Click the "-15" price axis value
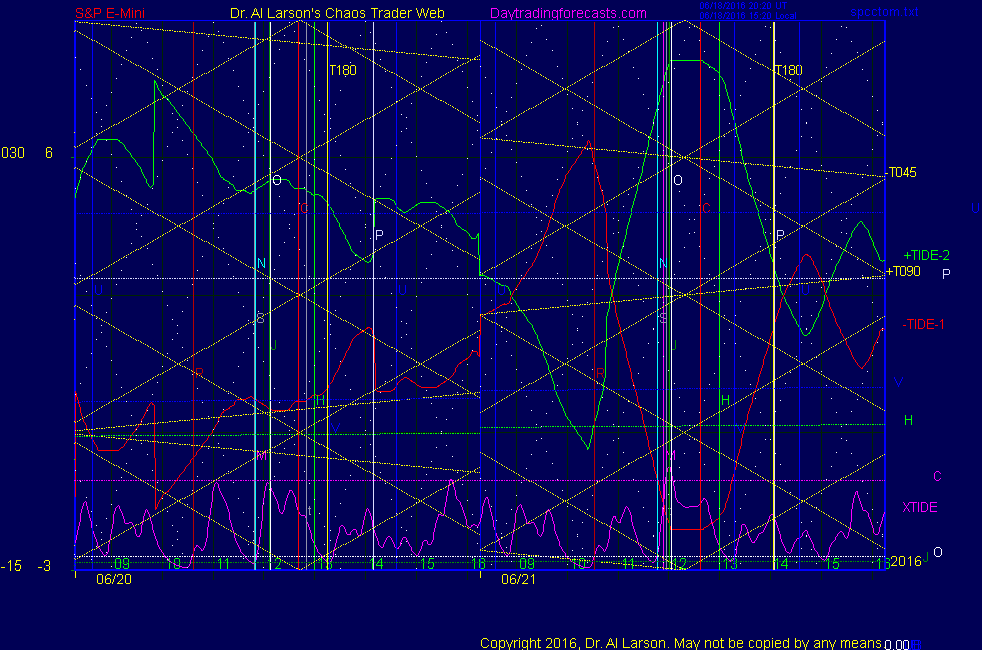The width and height of the screenshot is (982, 650). 11,566
